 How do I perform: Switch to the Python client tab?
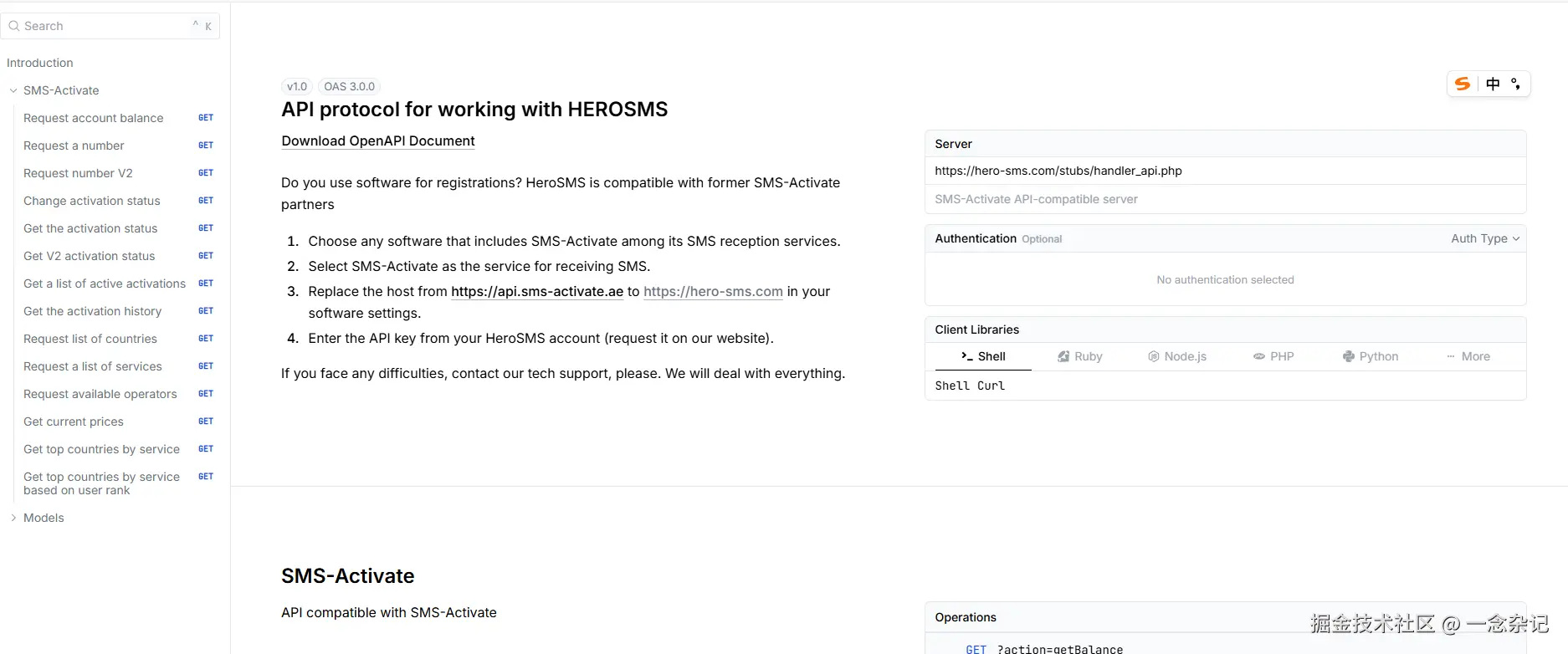(1371, 356)
